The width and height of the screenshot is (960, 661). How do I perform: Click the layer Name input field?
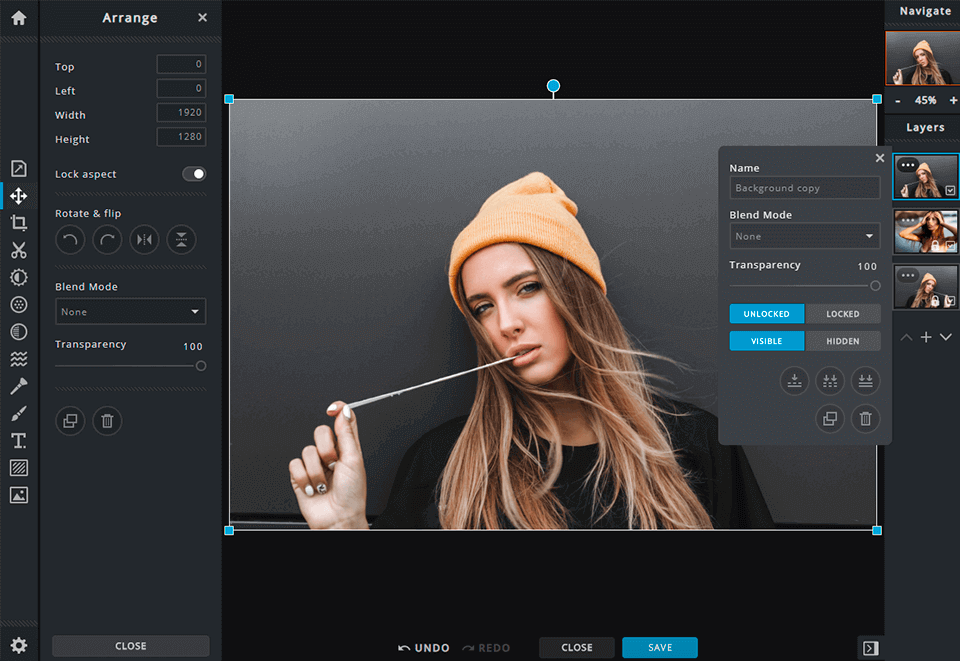pos(804,188)
